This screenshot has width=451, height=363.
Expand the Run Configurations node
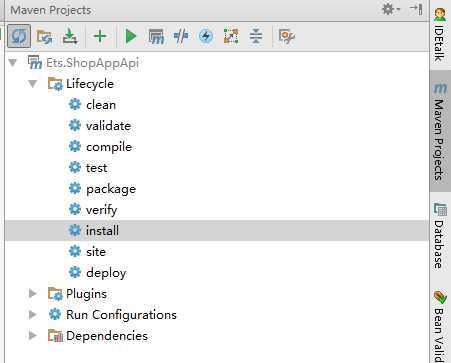point(33,314)
